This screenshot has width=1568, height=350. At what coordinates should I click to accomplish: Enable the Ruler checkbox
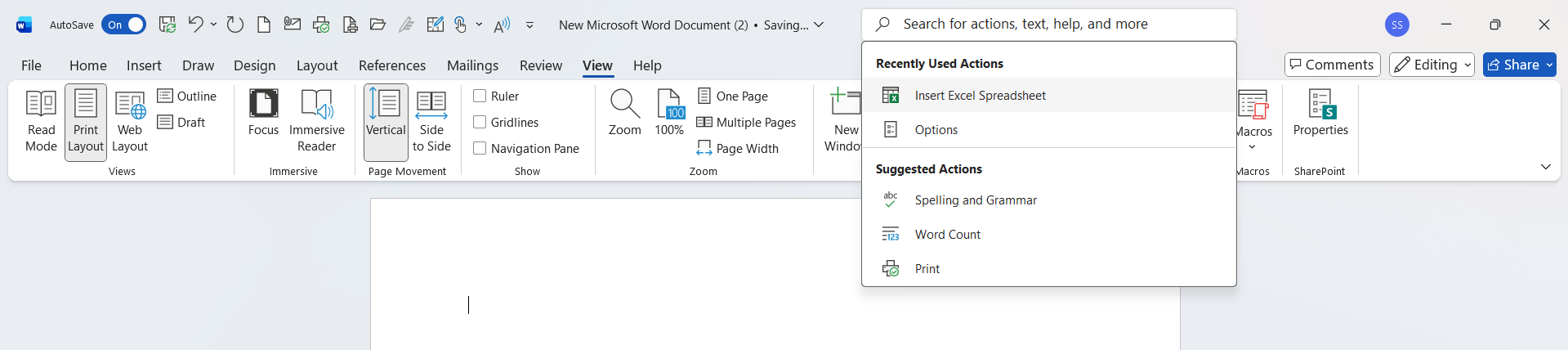(x=480, y=96)
